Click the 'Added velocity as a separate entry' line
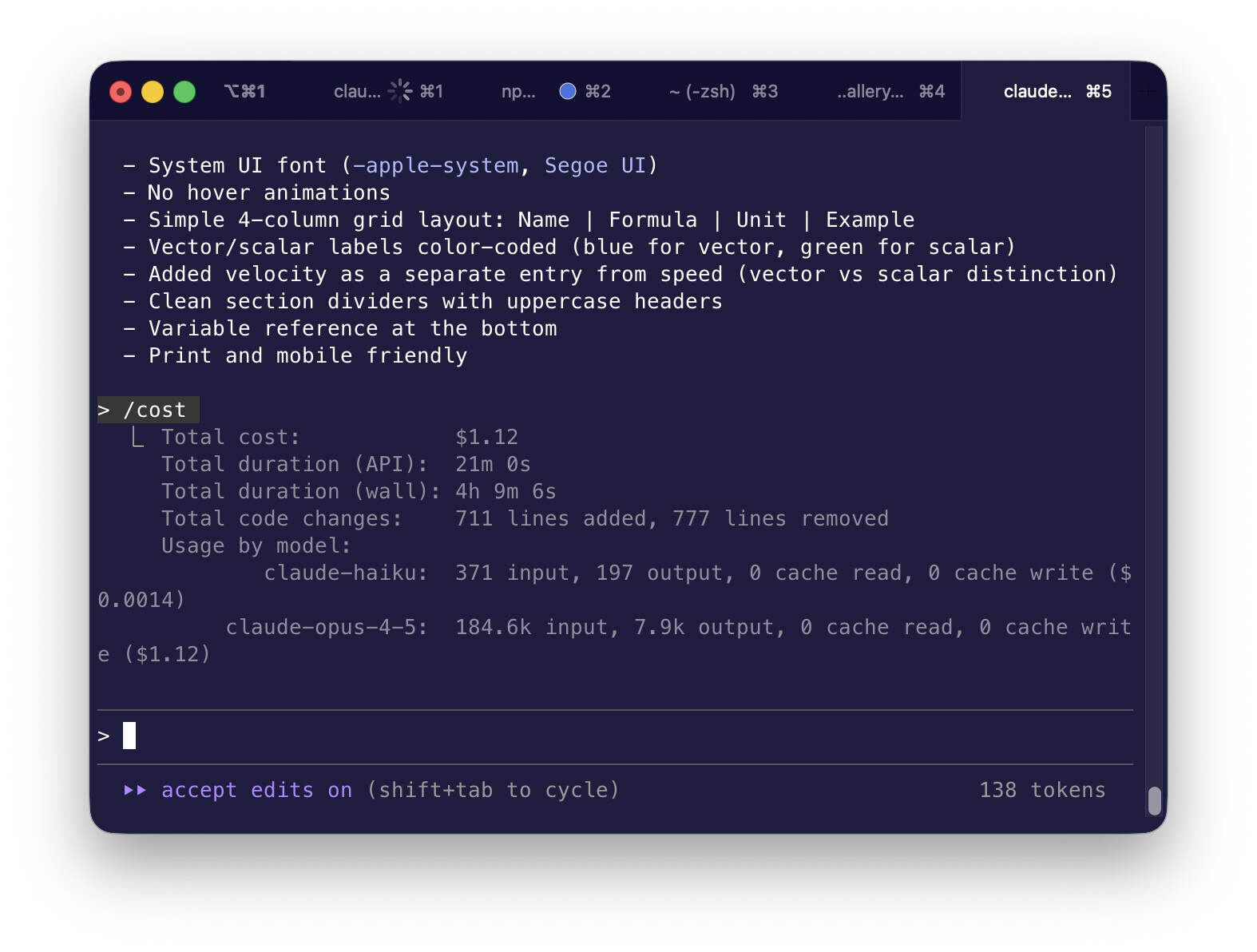 (621, 274)
